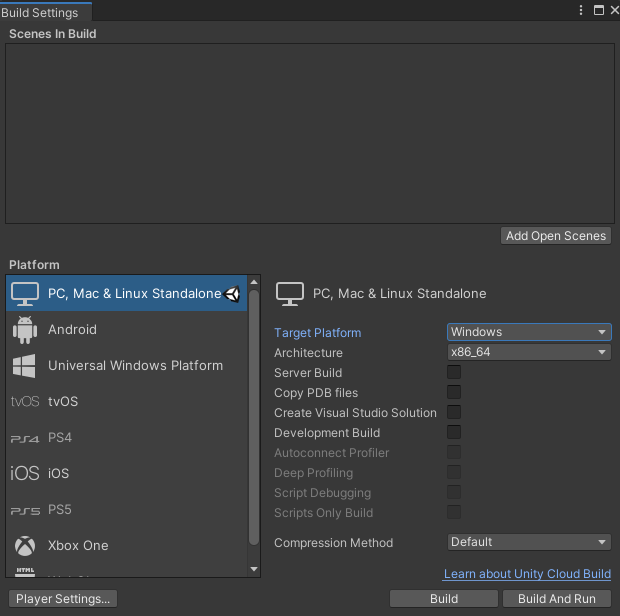Click the iOS platform icon
Viewport: 620px width, 616px height.
pyautogui.click(x=25, y=473)
